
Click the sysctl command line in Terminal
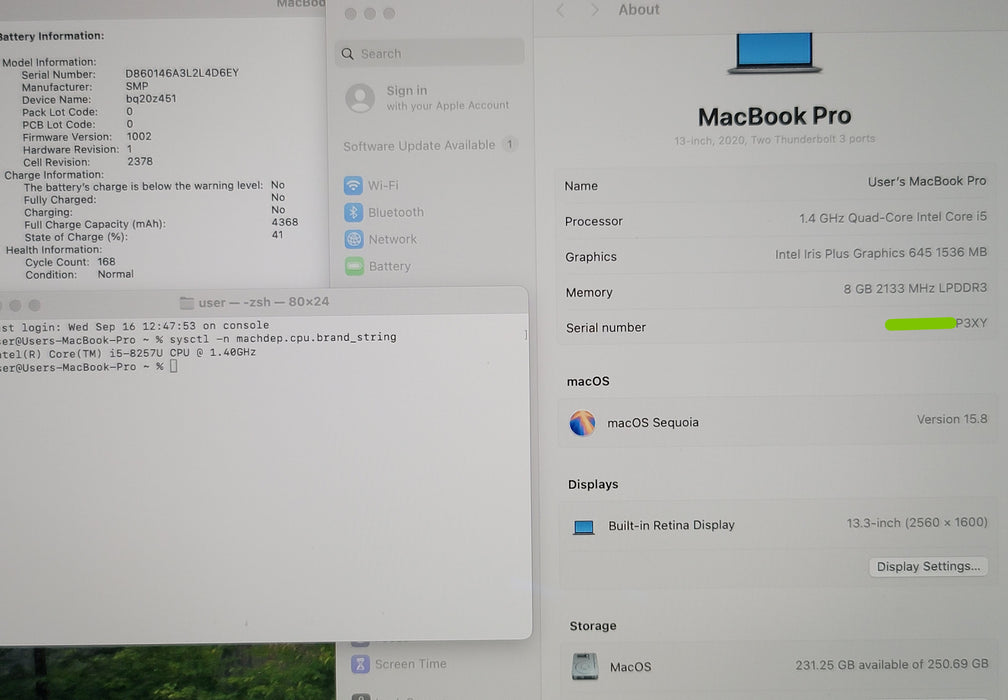click(x=198, y=339)
